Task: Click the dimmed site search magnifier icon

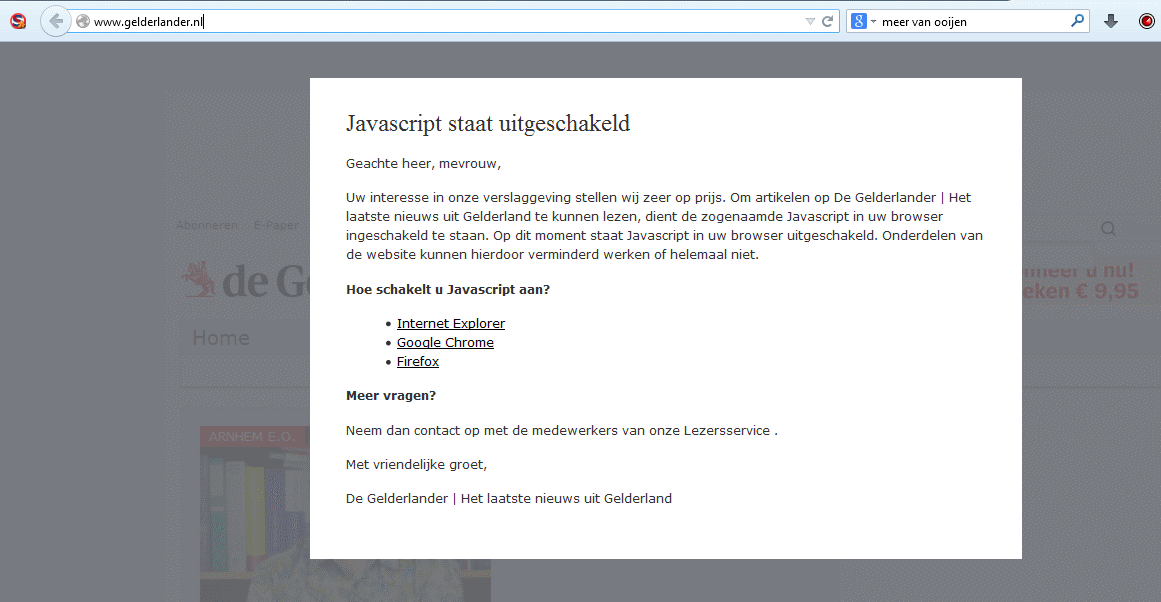Action: 1108,229
